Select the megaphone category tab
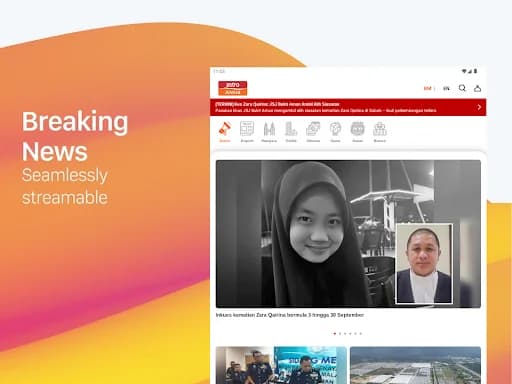Viewport: 512px width, 384px height. (225, 132)
